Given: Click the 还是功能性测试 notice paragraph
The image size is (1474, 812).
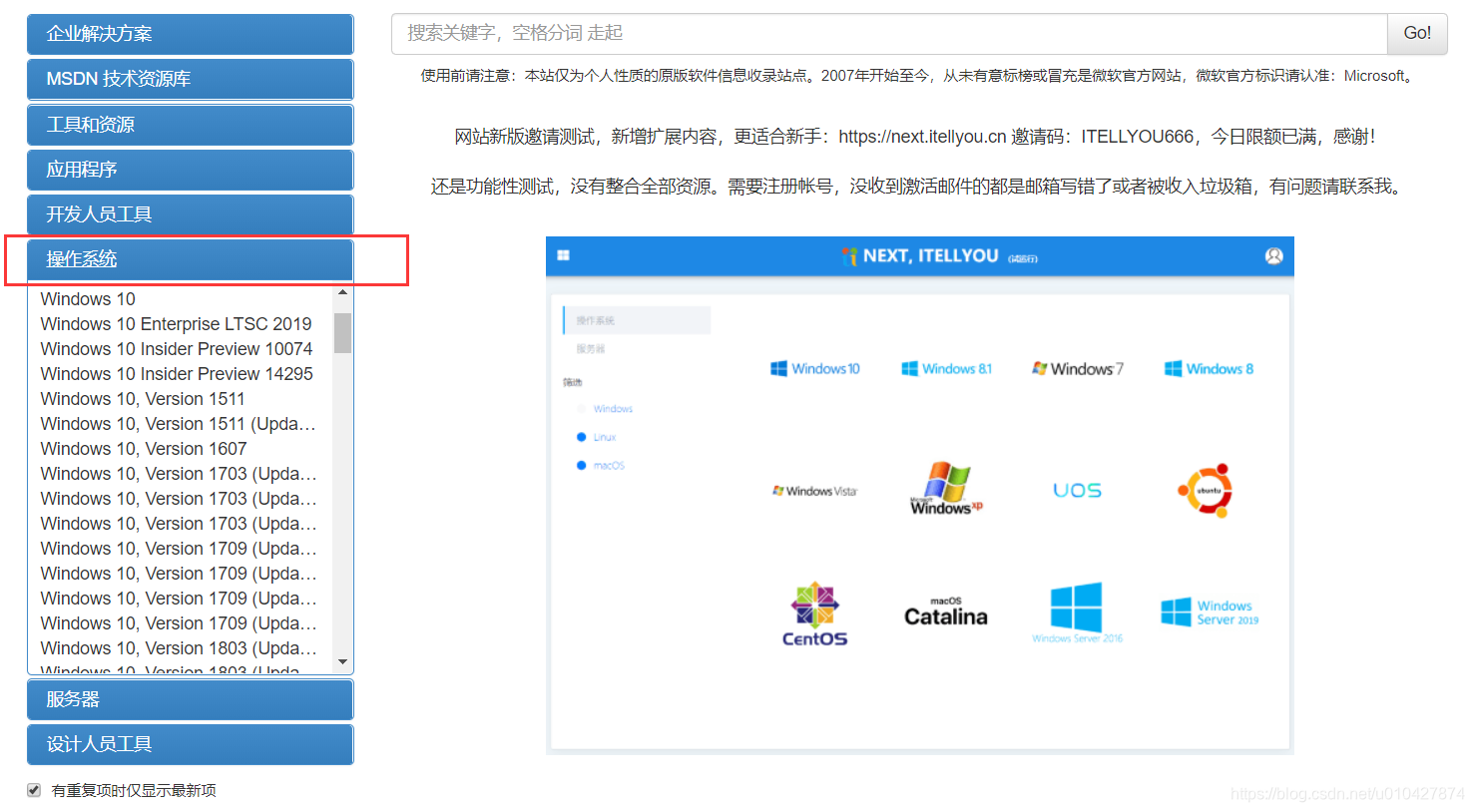Looking at the screenshot, I should coord(918,187).
